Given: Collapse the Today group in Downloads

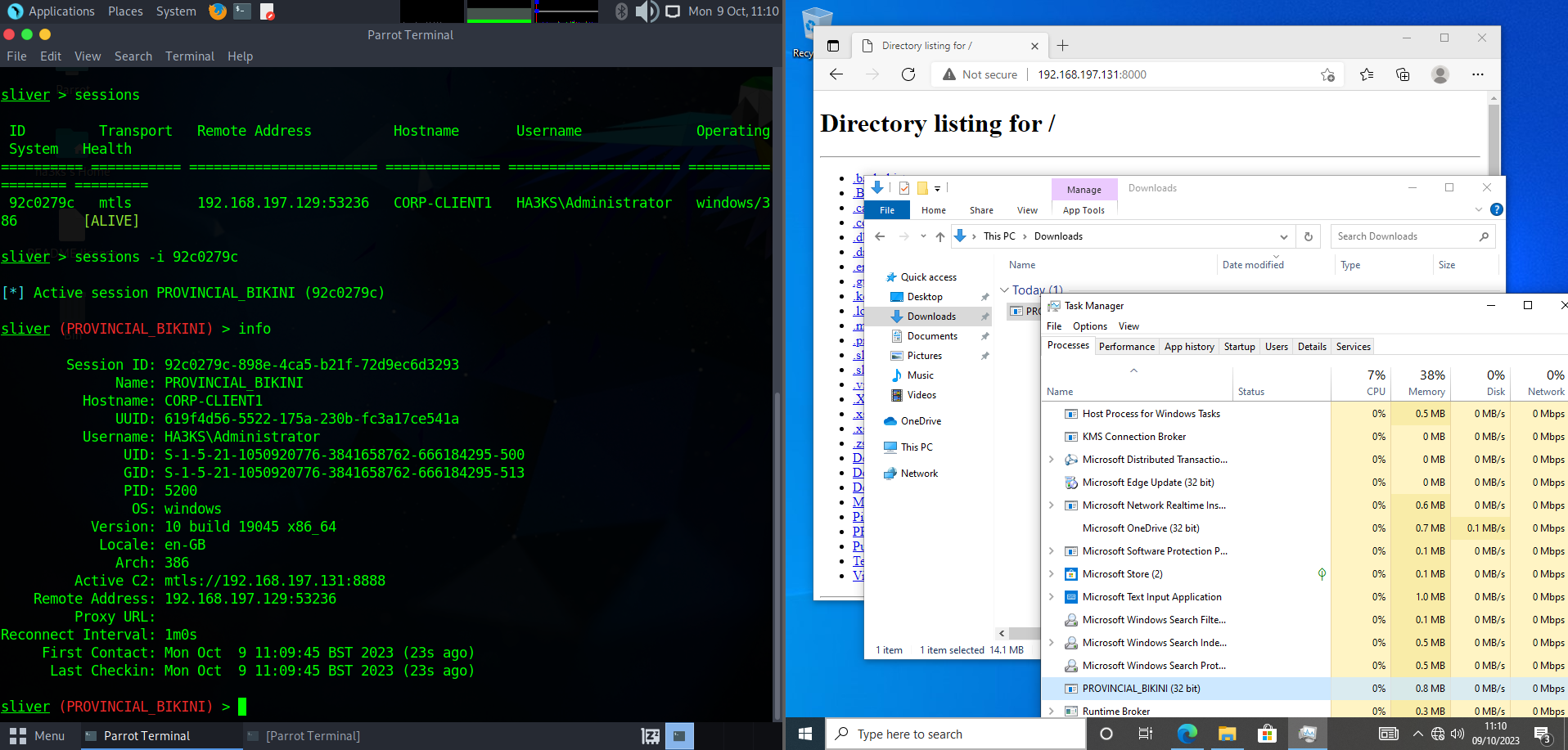Looking at the screenshot, I should (x=1005, y=290).
